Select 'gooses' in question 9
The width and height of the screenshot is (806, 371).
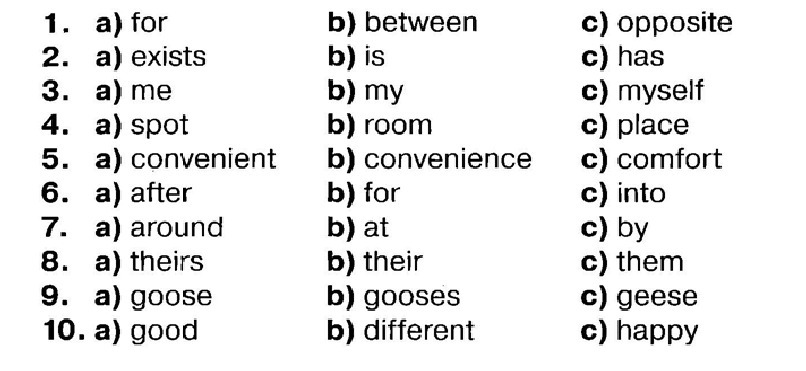[412, 298]
